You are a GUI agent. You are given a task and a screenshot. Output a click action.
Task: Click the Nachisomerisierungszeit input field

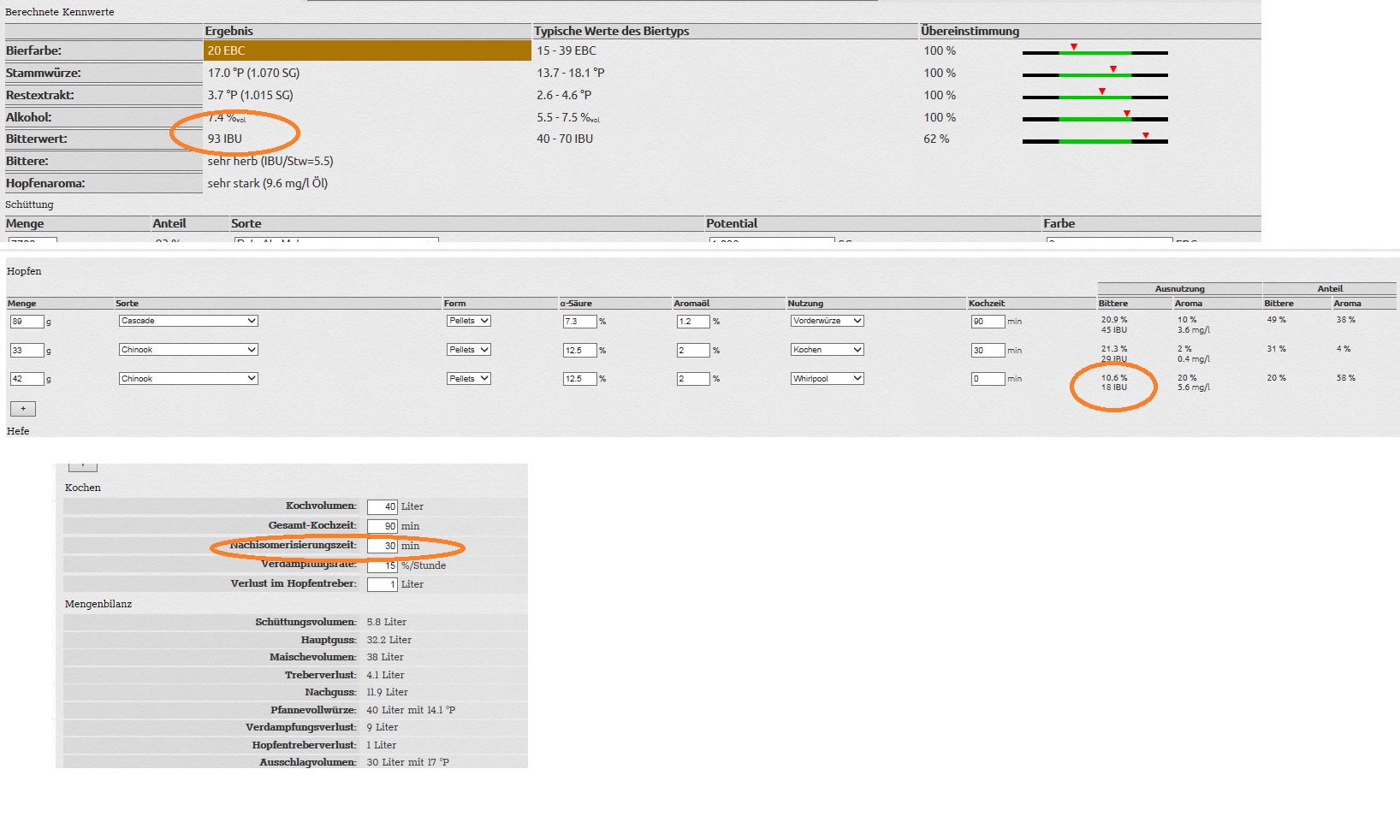[x=383, y=546]
